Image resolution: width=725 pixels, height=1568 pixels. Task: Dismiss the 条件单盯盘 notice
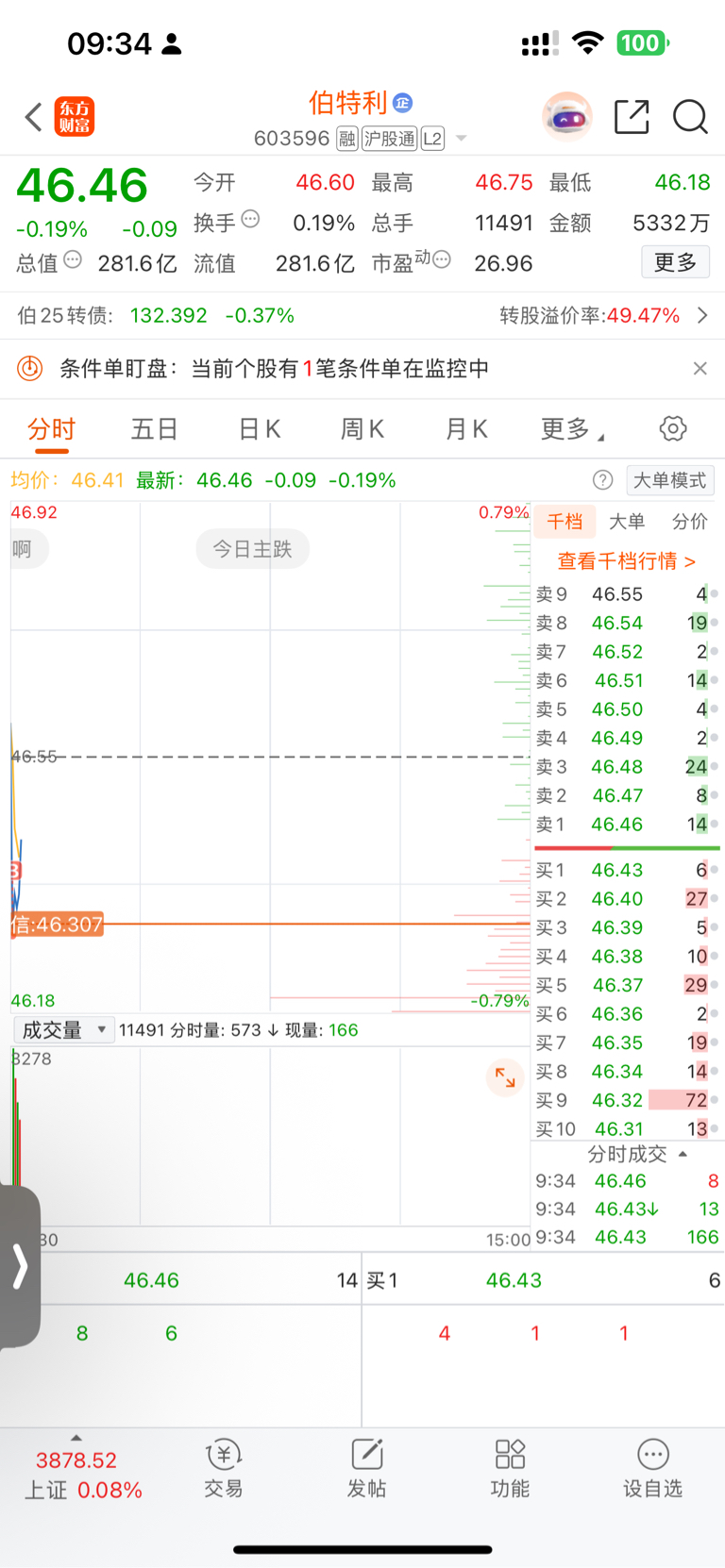tap(700, 368)
